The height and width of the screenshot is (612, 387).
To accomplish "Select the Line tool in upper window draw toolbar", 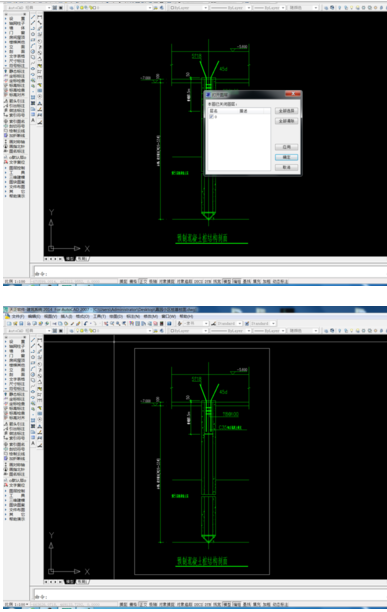I will 33,17.
